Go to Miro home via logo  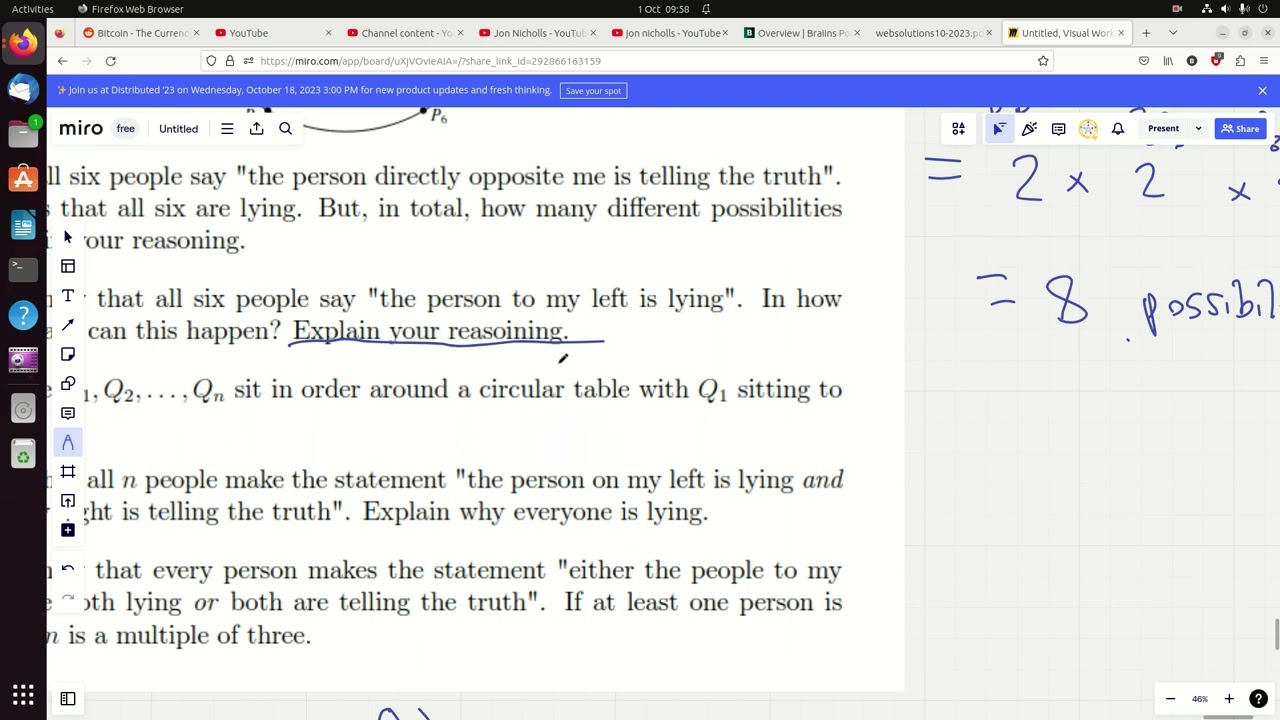click(x=81, y=129)
